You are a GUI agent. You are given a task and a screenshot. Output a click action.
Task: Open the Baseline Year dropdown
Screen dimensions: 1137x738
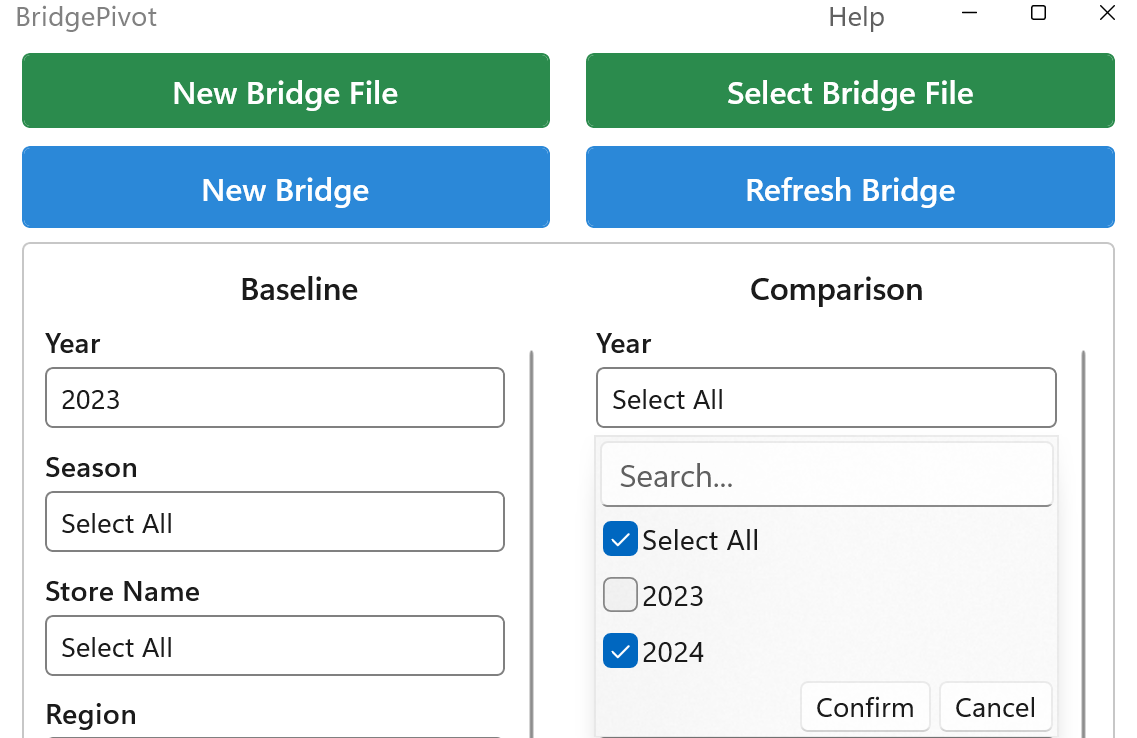274,397
